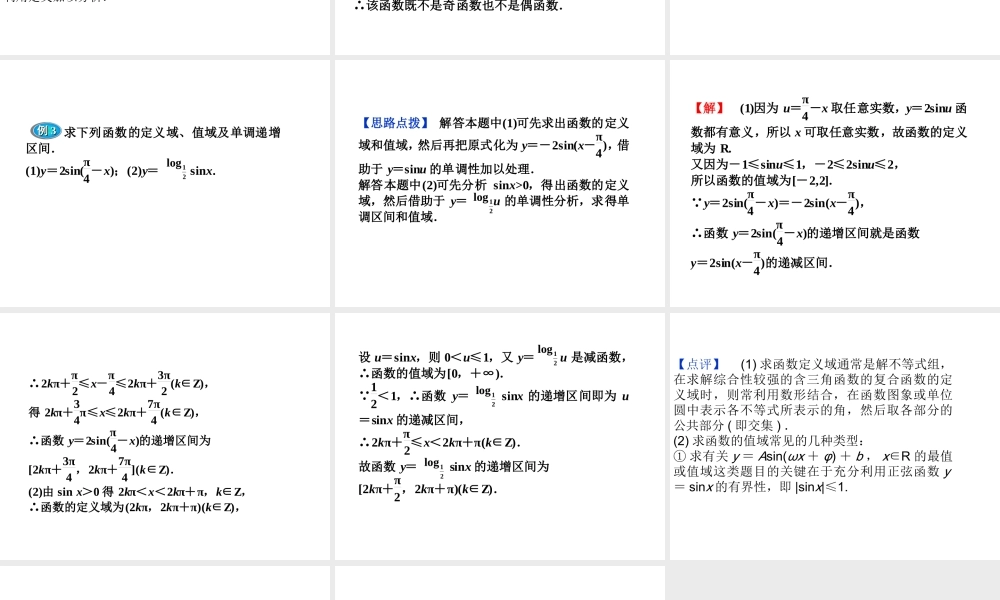Click the line 求下列函数的定义域、值域及单调递增

click(x=172, y=132)
